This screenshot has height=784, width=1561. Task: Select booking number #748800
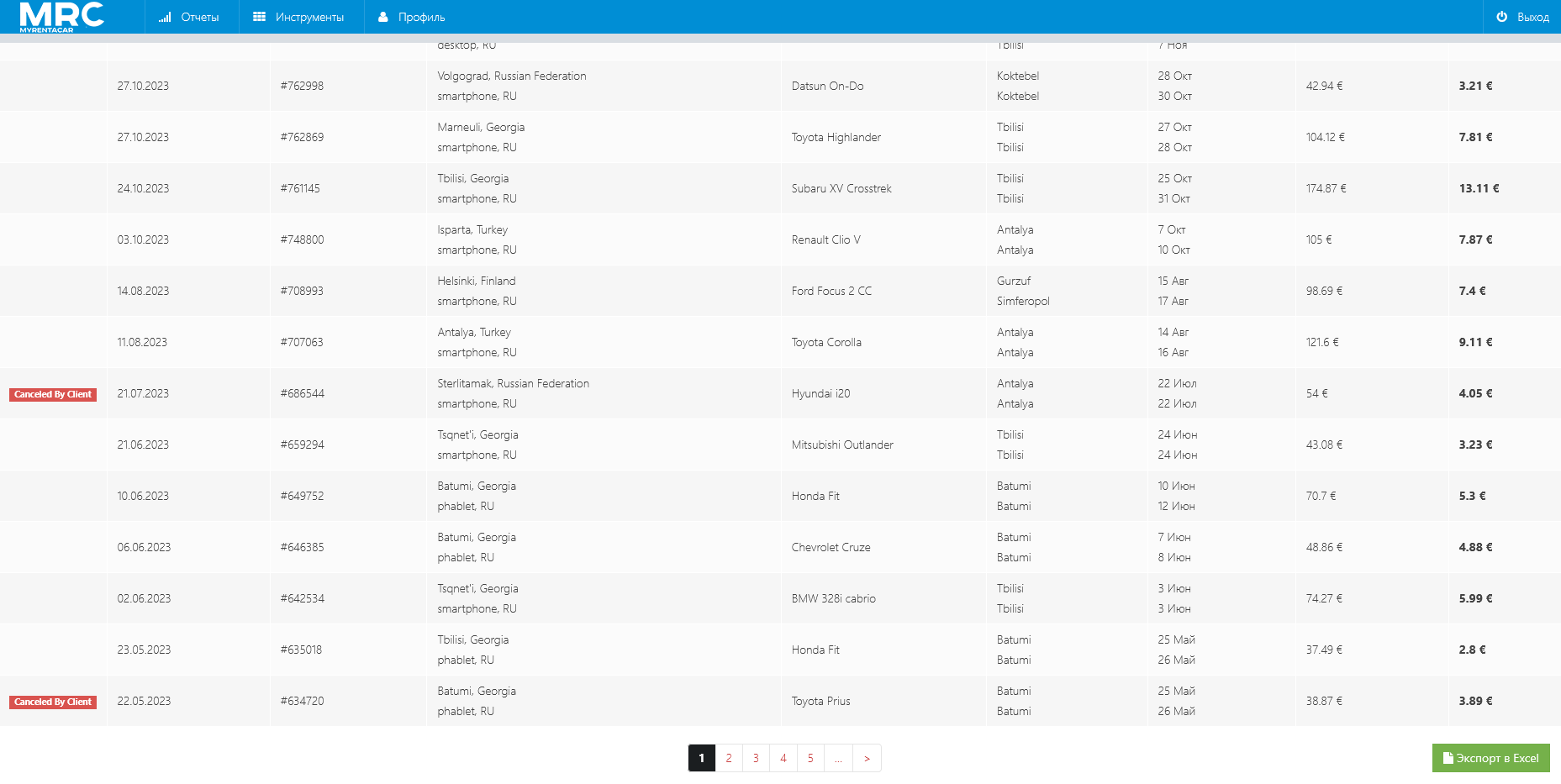[302, 239]
